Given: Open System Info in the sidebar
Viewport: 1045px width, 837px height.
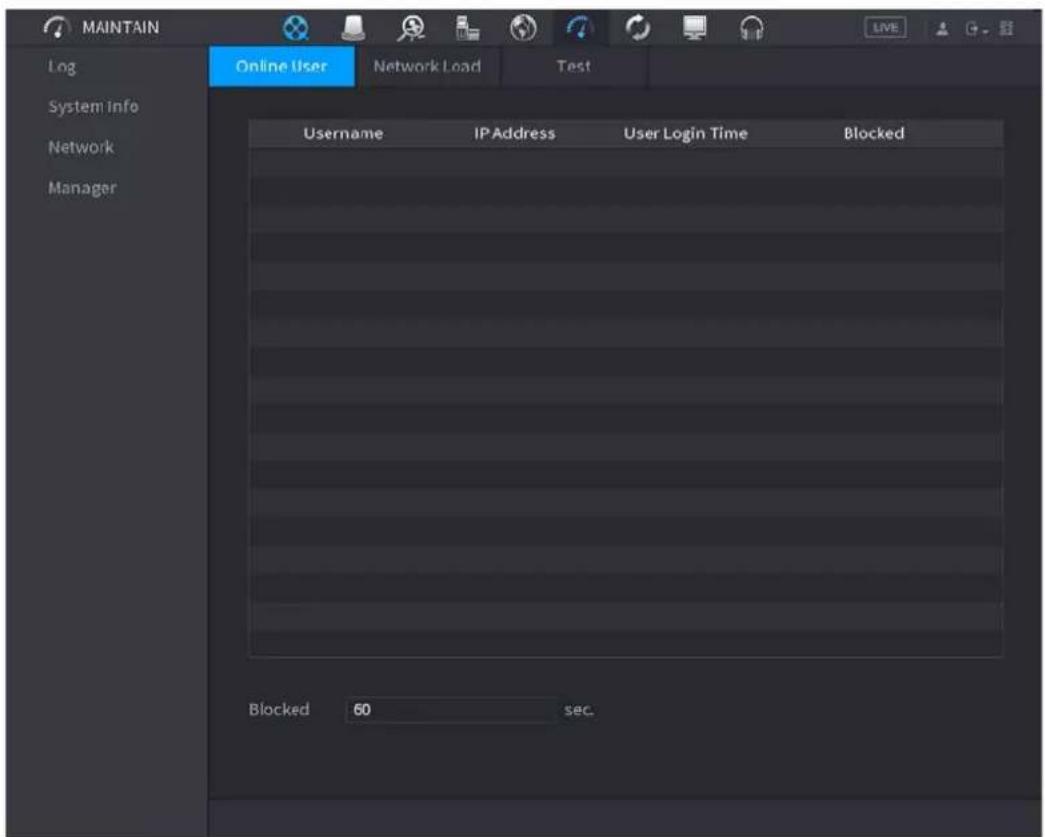Looking at the screenshot, I should point(93,107).
